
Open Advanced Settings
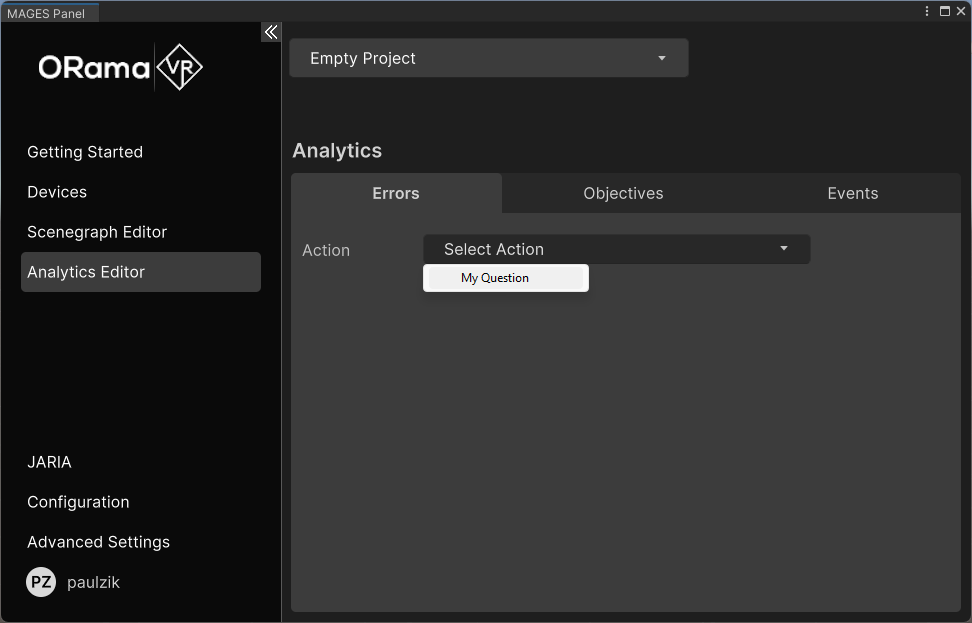(98, 542)
